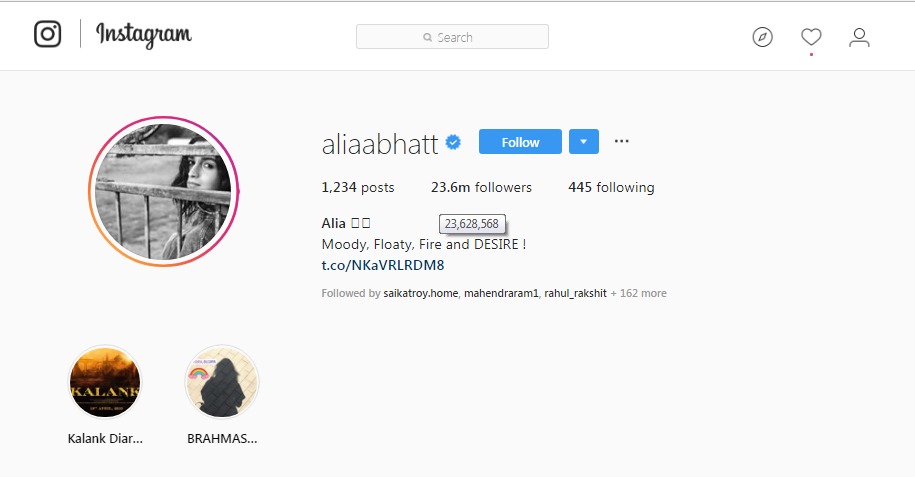
Task: Click the verified badge next to aliaabhatt
Action: coord(453,142)
